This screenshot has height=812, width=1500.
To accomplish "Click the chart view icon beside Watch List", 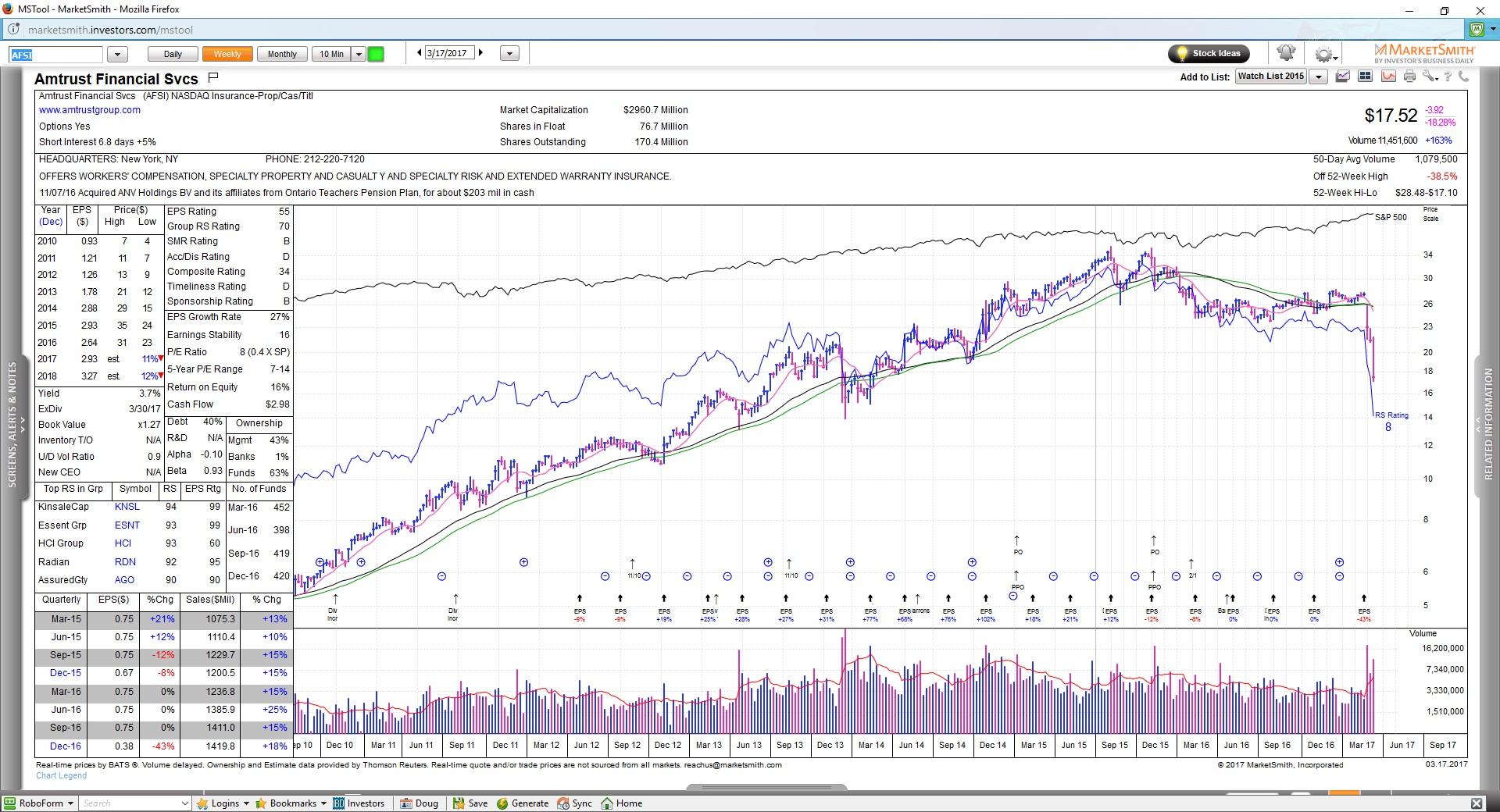I will (1343, 77).
